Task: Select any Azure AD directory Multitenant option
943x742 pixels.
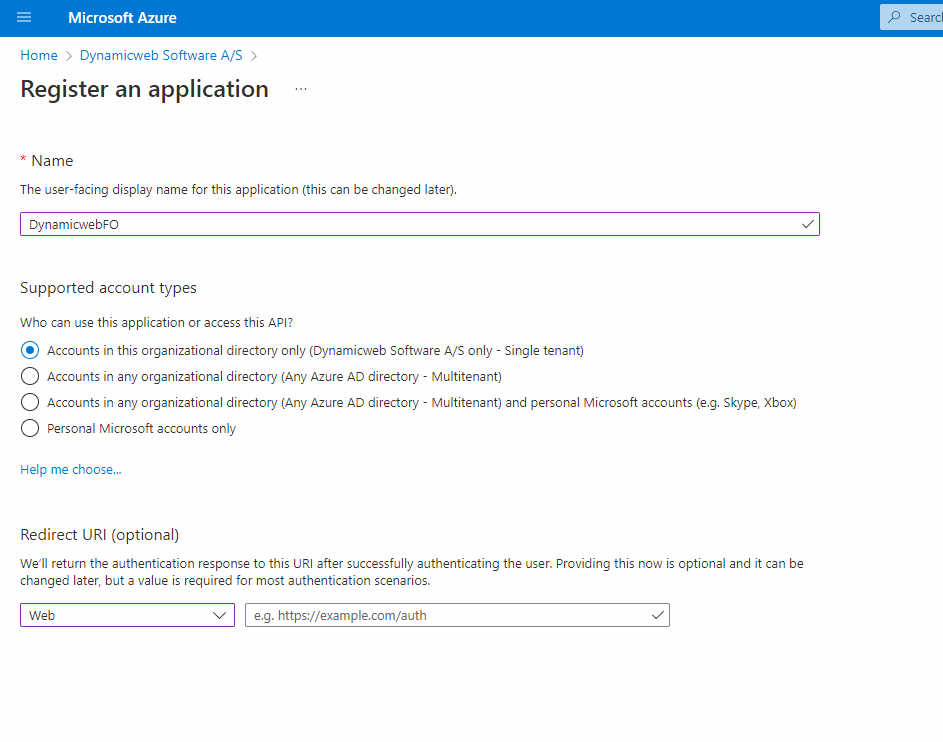Action: [x=30, y=377]
